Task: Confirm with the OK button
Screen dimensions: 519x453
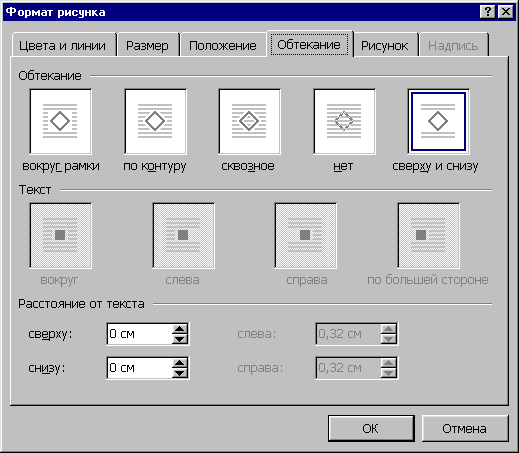Action: [371, 428]
